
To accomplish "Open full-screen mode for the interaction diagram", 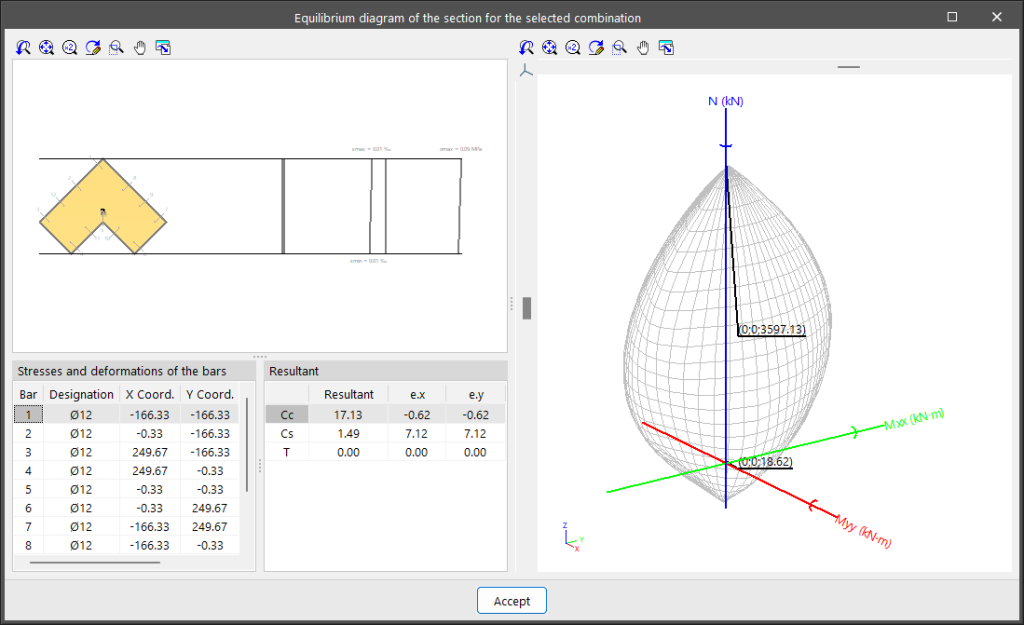I will pyautogui.click(x=667, y=47).
